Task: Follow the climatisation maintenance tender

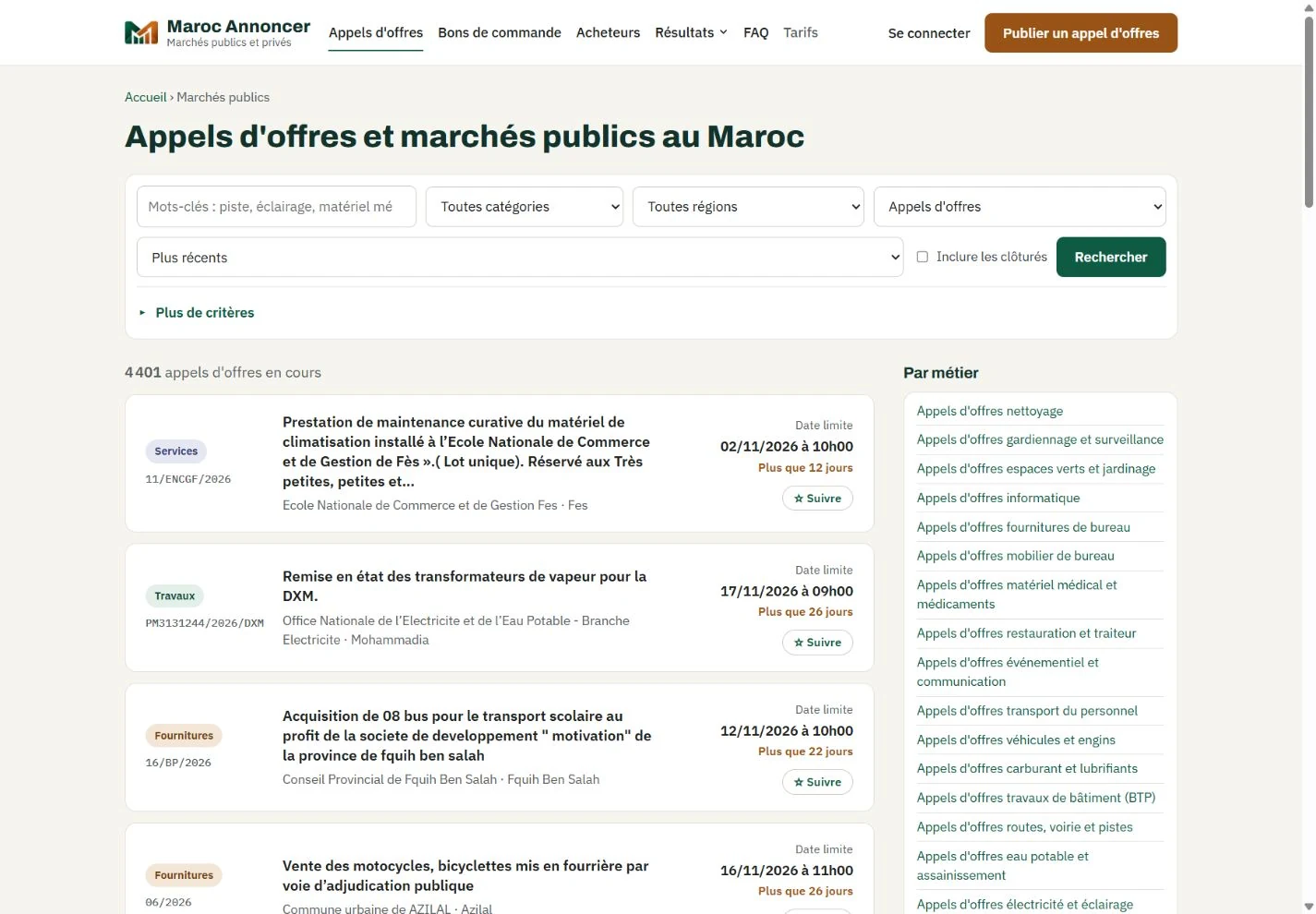Action: coord(817,499)
